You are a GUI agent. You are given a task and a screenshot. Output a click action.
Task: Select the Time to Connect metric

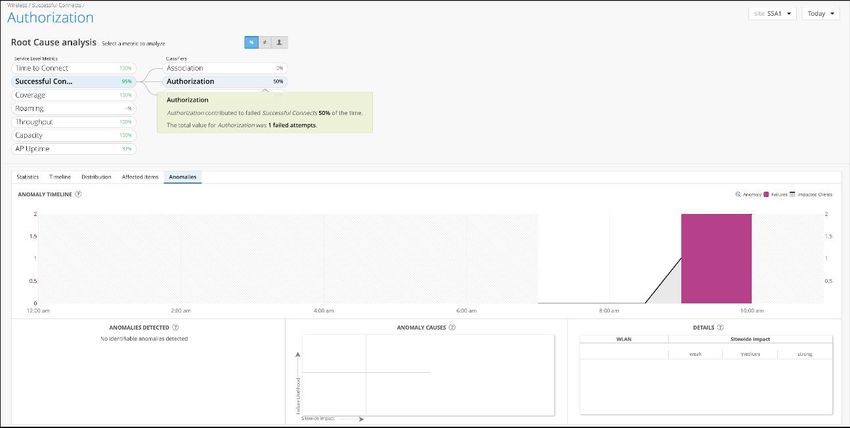coord(74,68)
